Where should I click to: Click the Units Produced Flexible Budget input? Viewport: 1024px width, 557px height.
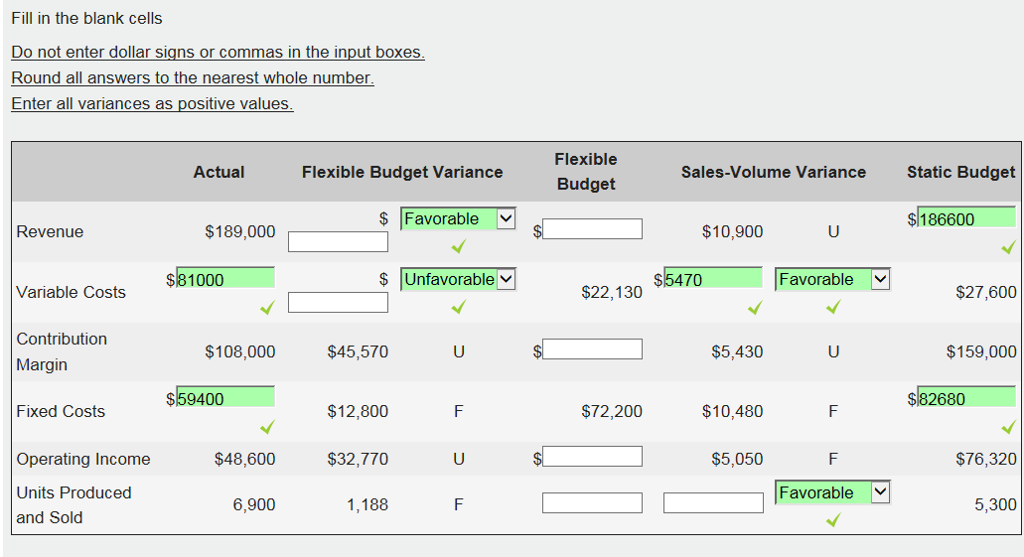pyautogui.click(x=592, y=502)
